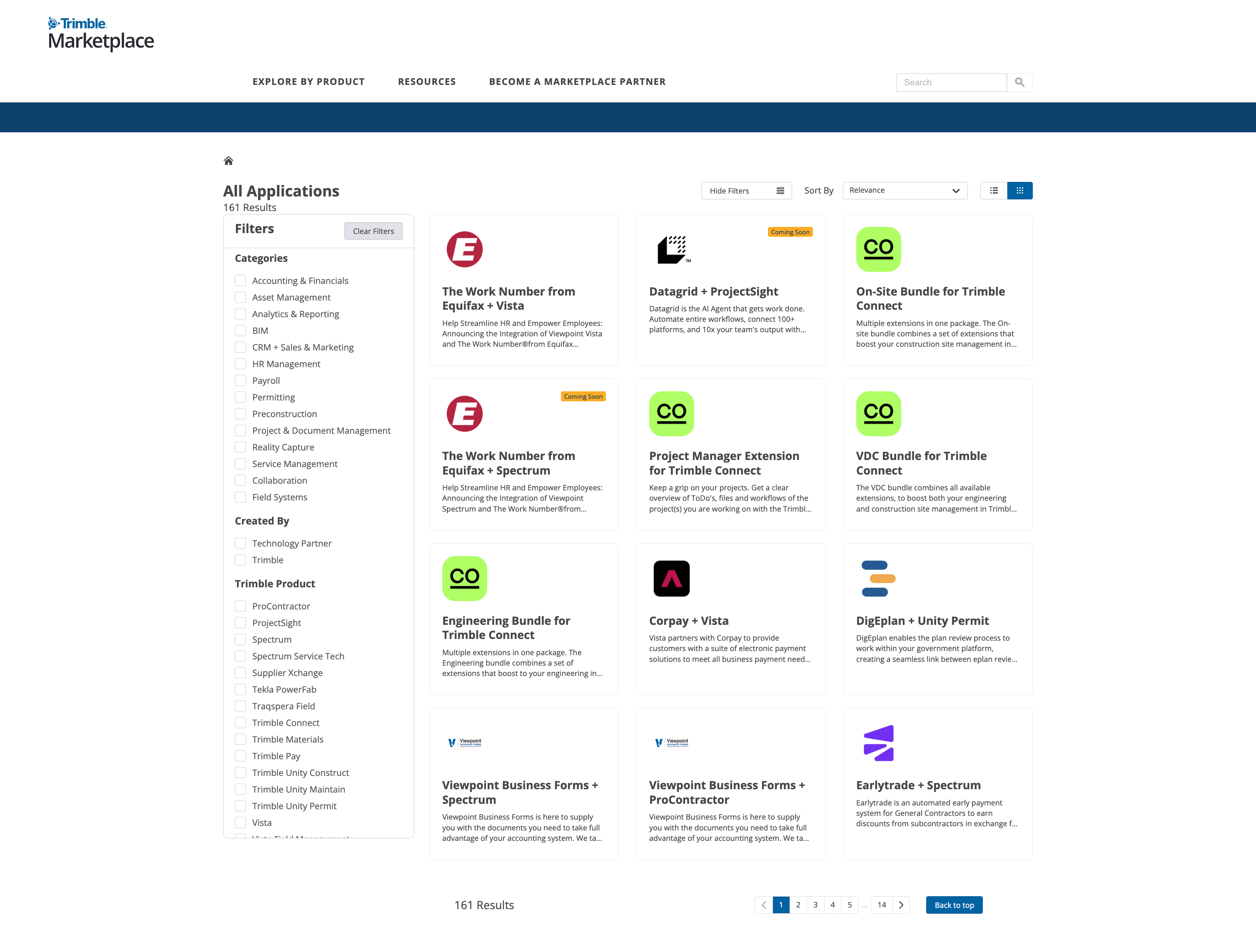Open On-Site Bundle CO logo
This screenshot has height=952, width=1256.
coord(878,249)
